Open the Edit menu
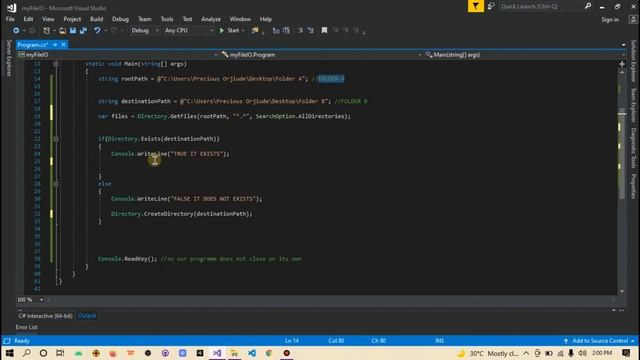This screenshot has height=360, width=640. (x=28, y=19)
